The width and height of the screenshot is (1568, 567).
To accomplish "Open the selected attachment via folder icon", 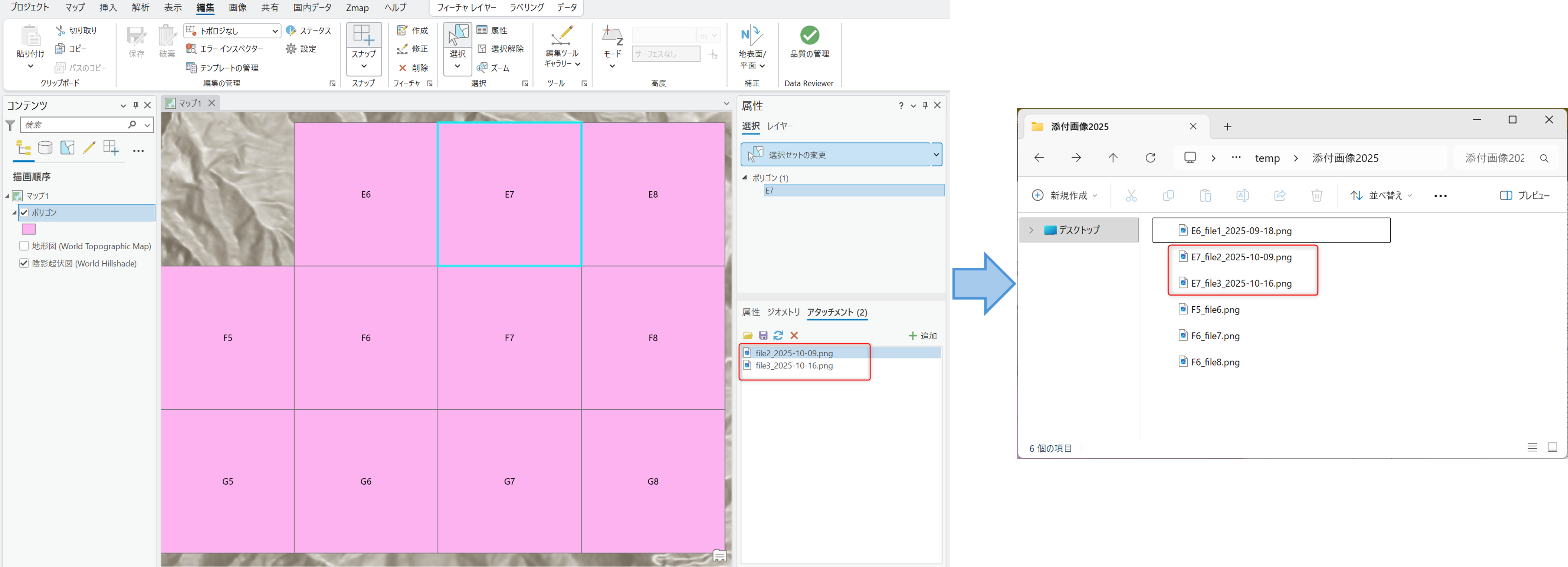I will 748,335.
